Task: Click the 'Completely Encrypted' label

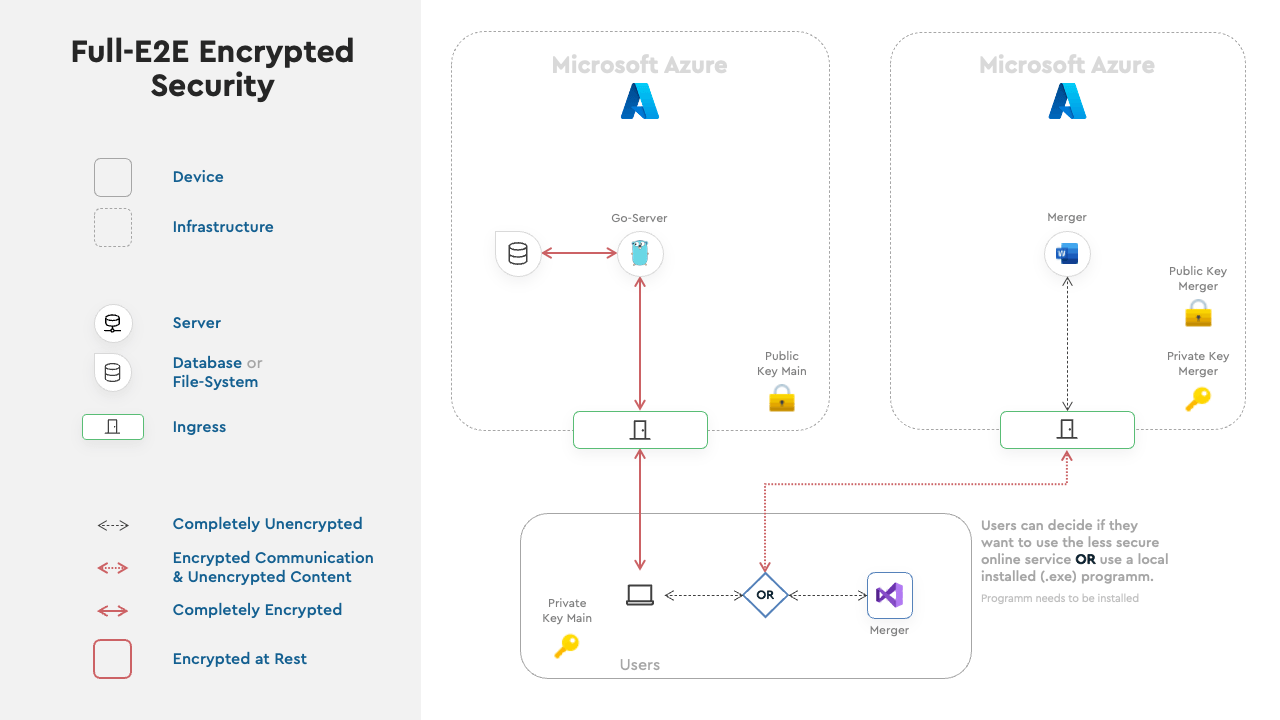Action: tap(257, 610)
